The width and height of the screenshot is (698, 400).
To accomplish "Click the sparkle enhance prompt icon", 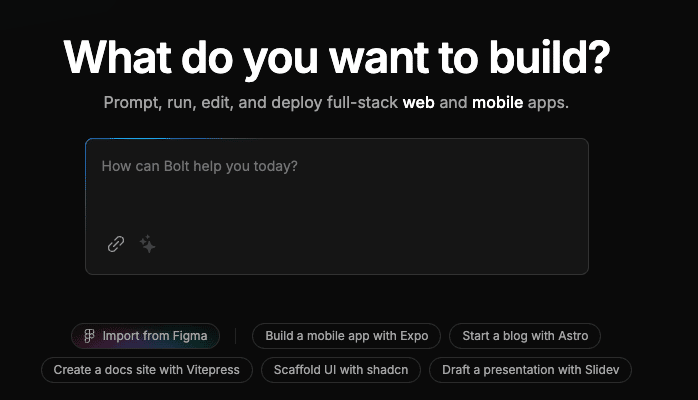I will 148,244.
